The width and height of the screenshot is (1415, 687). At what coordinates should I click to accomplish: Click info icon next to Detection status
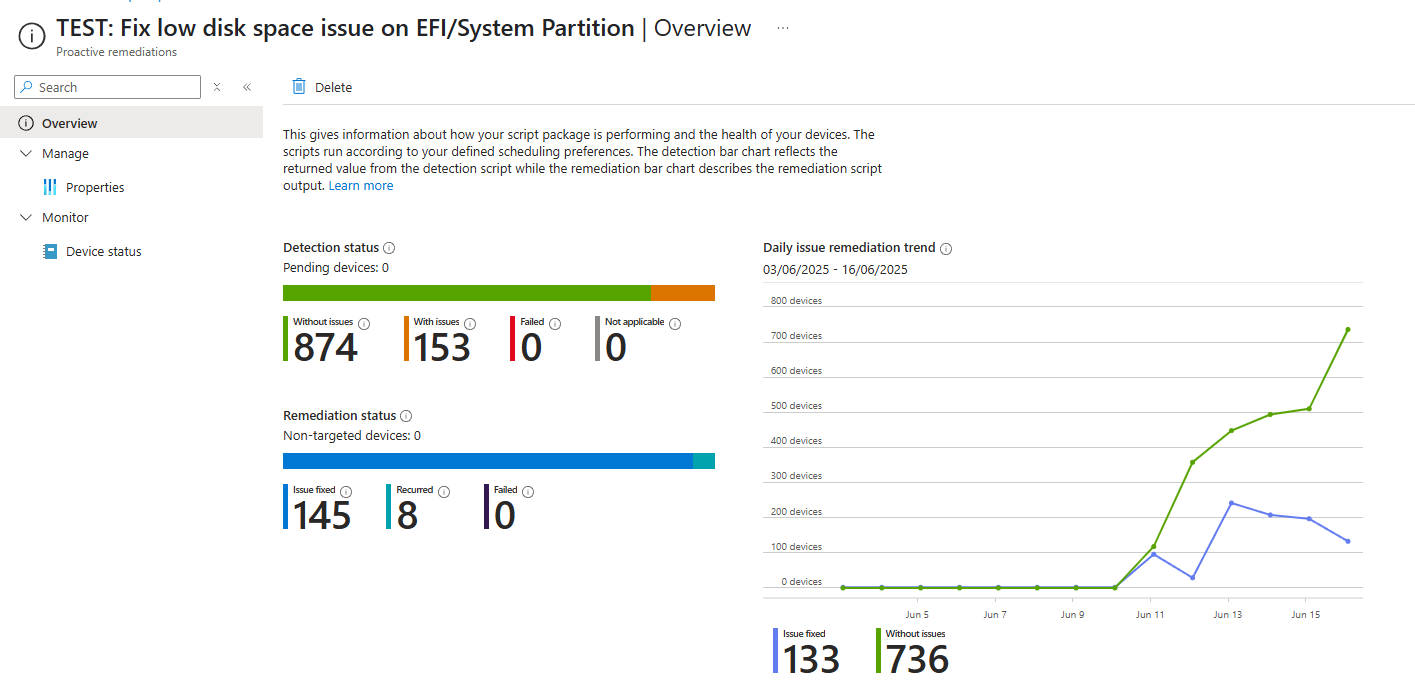click(390, 248)
